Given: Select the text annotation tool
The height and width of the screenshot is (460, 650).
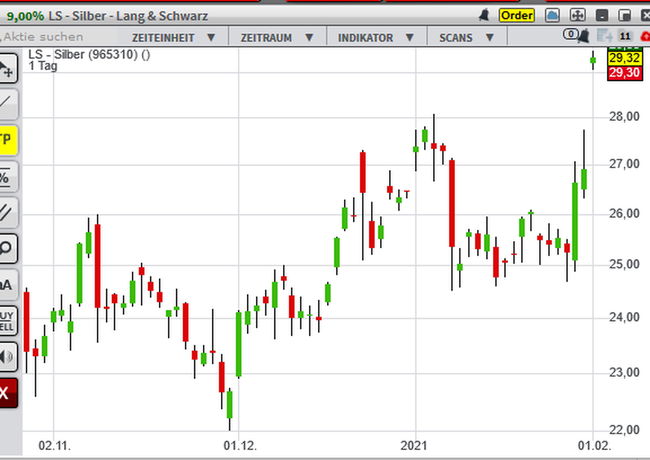Looking at the screenshot, I should coord(7,285).
